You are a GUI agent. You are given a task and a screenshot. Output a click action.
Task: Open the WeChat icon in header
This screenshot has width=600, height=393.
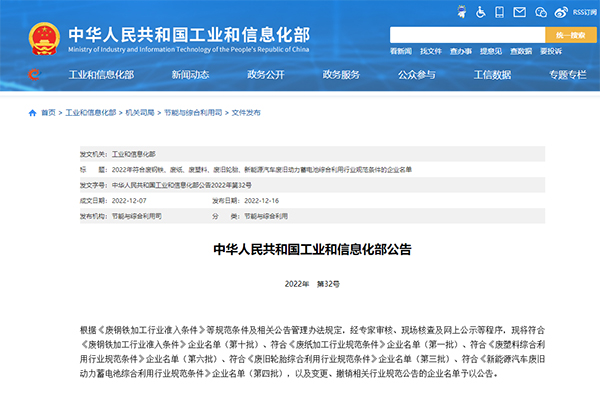[x=541, y=12]
